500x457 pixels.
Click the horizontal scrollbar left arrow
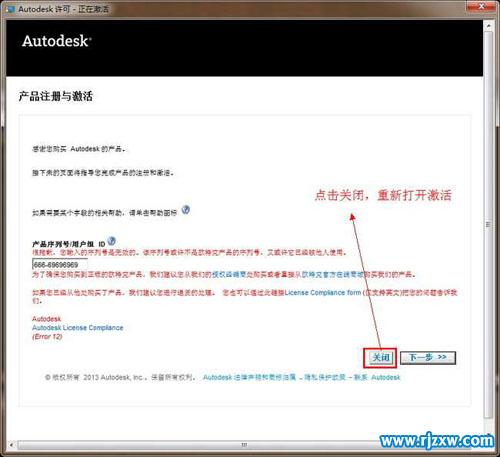[x=12, y=445]
